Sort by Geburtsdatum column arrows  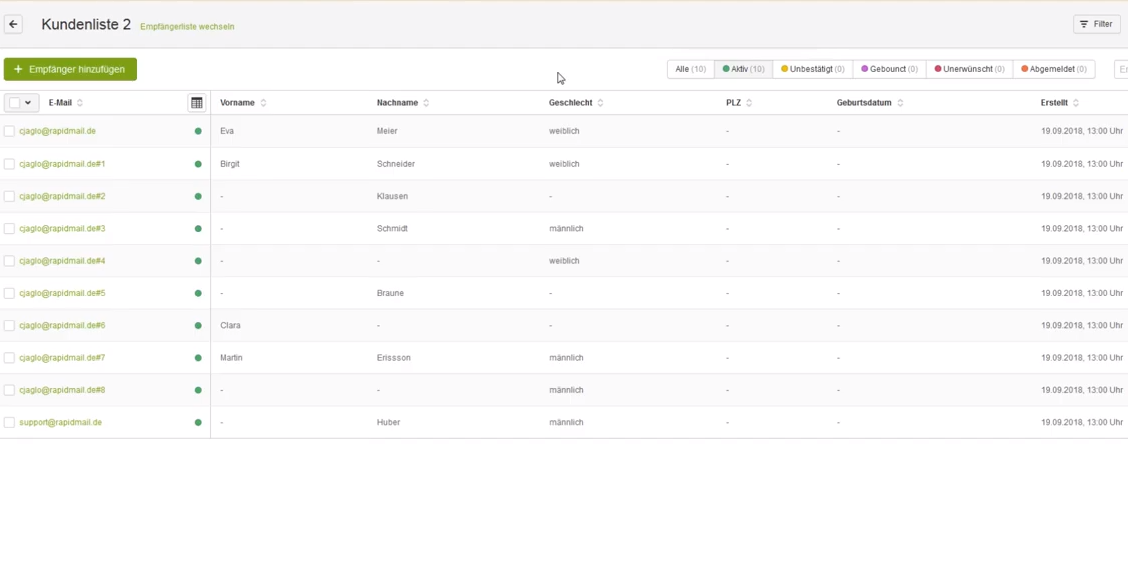tap(900, 103)
